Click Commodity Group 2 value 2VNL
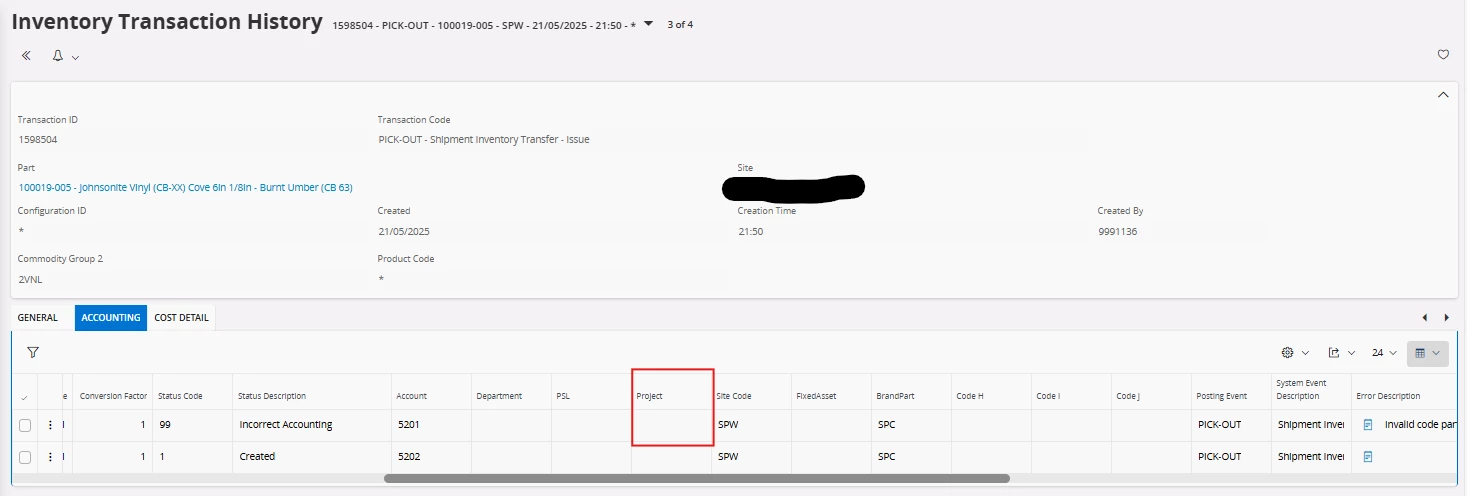Image resolution: width=1467 pixels, height=496 pixels. [x=30, y=280]
